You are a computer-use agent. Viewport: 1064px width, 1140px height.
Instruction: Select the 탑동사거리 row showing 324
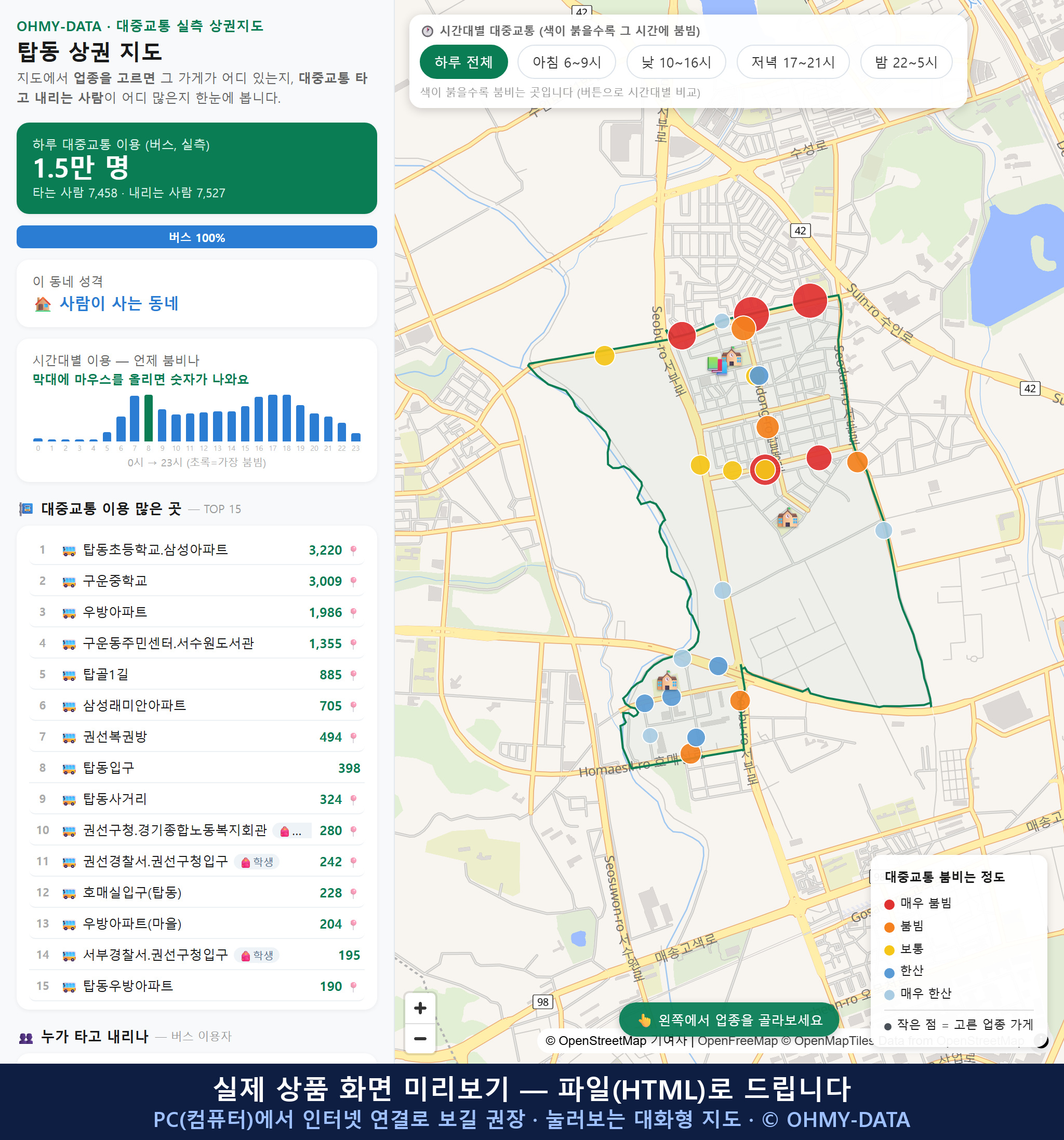[197, 799]
